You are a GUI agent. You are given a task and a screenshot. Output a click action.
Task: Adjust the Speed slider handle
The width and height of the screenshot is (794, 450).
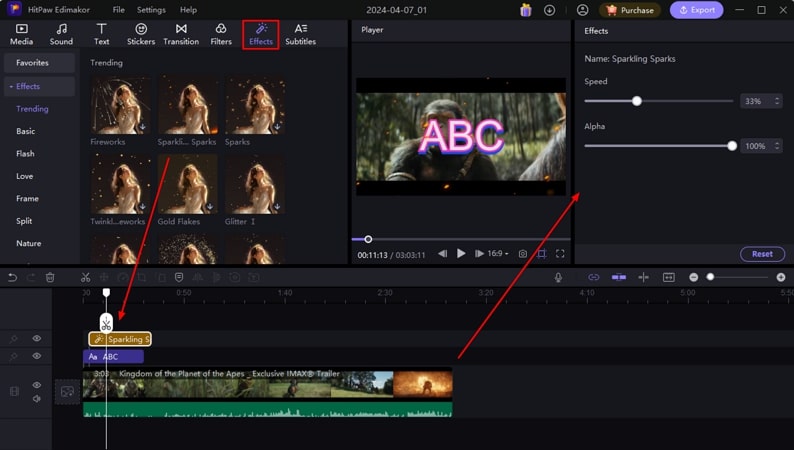tap(637, 101)
